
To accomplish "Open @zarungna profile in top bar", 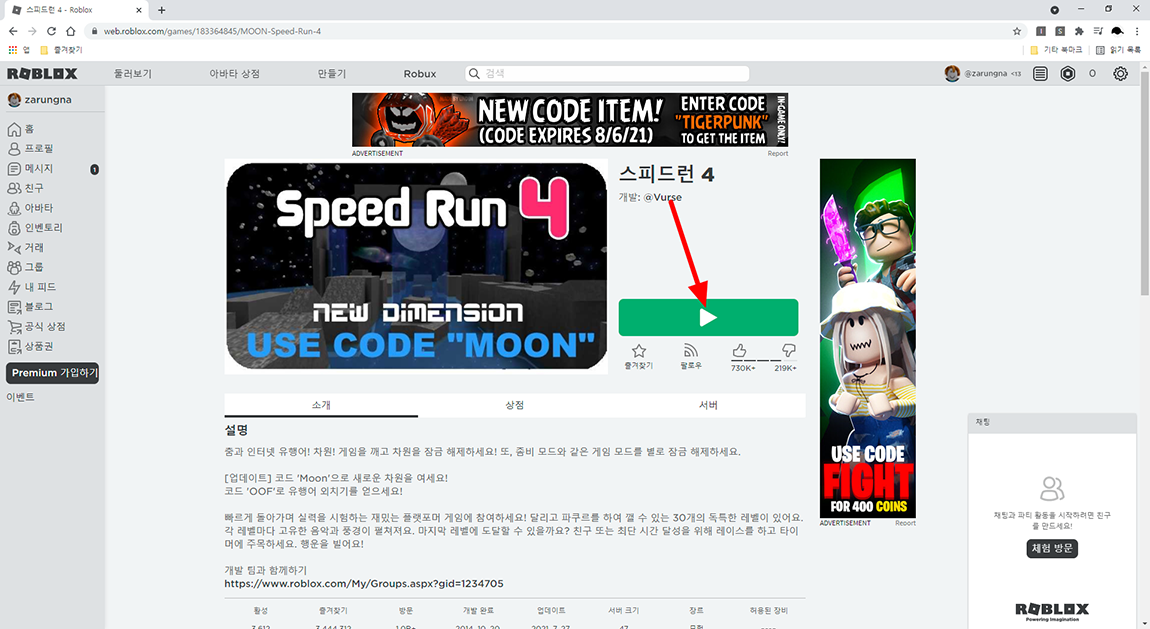I will pyautogui.click(x=985, y=73).
